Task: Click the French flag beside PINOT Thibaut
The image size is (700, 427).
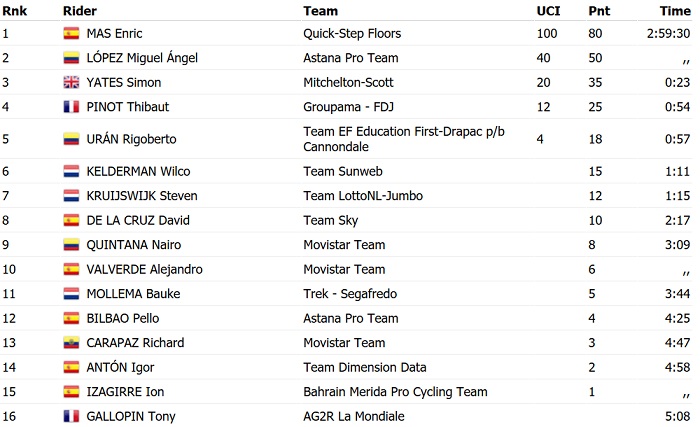Action: (71, 107)
